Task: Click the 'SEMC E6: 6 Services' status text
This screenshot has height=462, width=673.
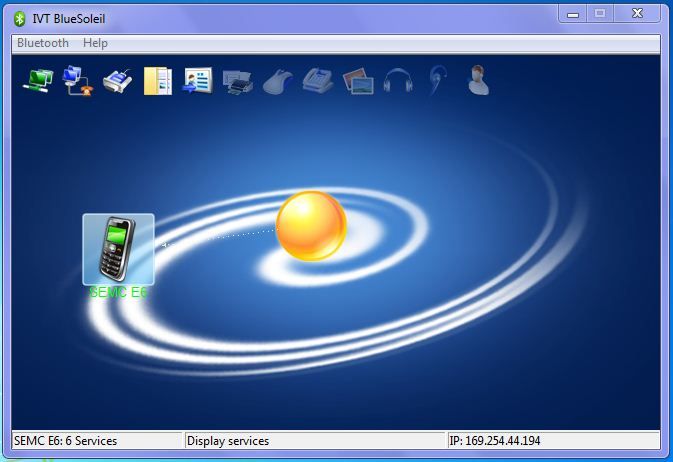Action: pyautogui.click(x=65, y=441)
